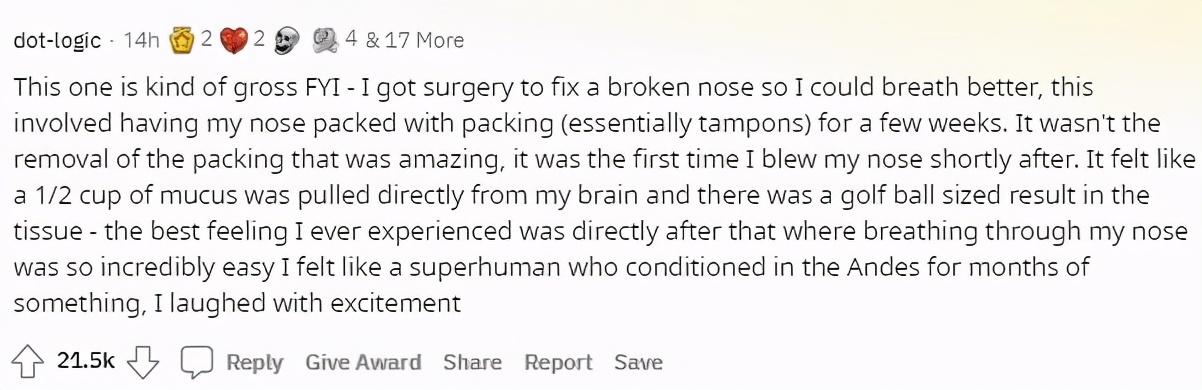Screen dimensions: 1202x390
Task: Click the gold award badge icon
Action: [x=182, y=40]
